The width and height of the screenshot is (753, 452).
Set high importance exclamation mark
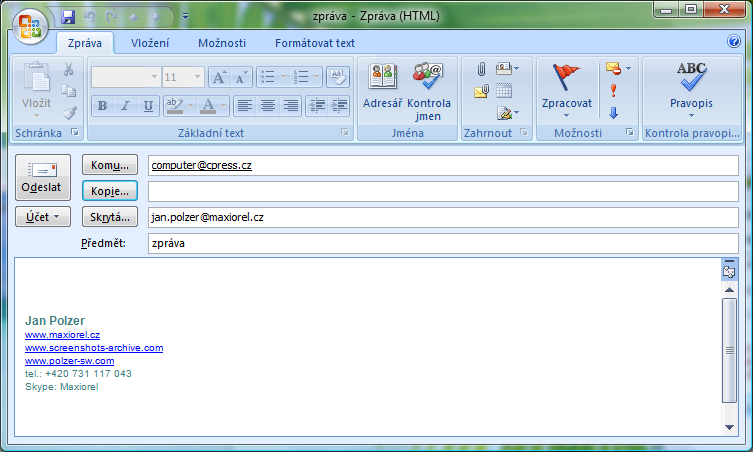613,90
